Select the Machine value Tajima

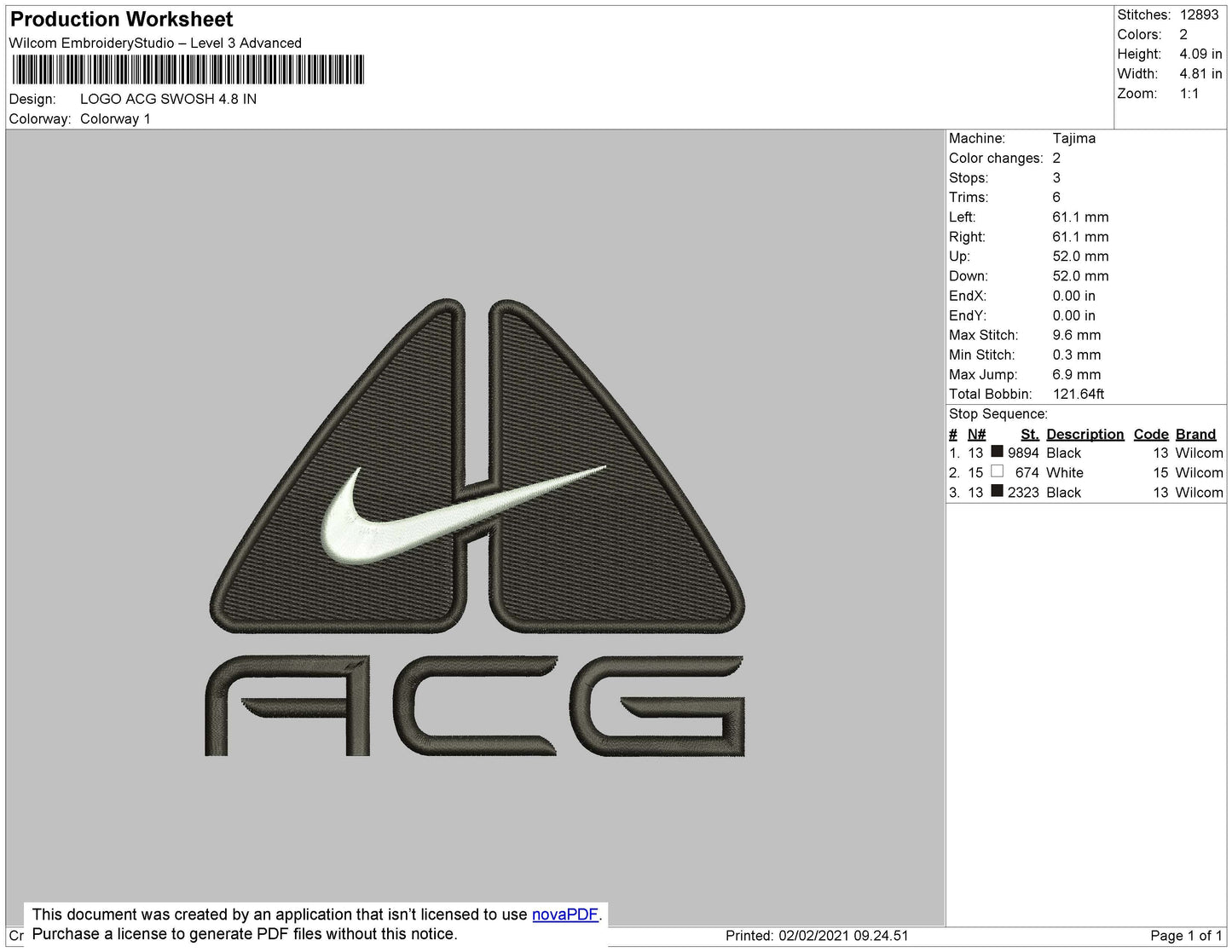point(1074,138)
